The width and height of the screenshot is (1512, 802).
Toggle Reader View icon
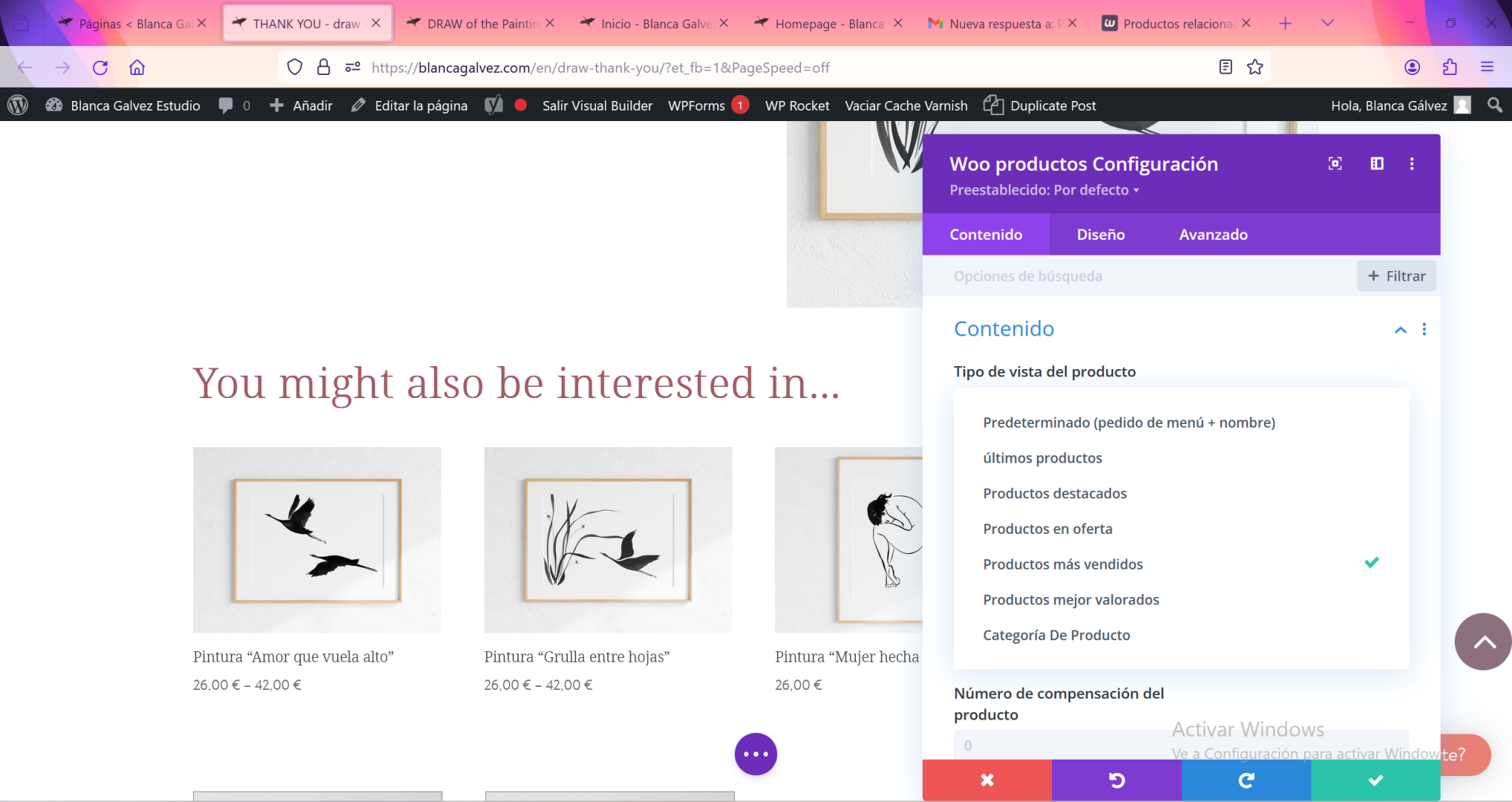[x=1226, y=68]
